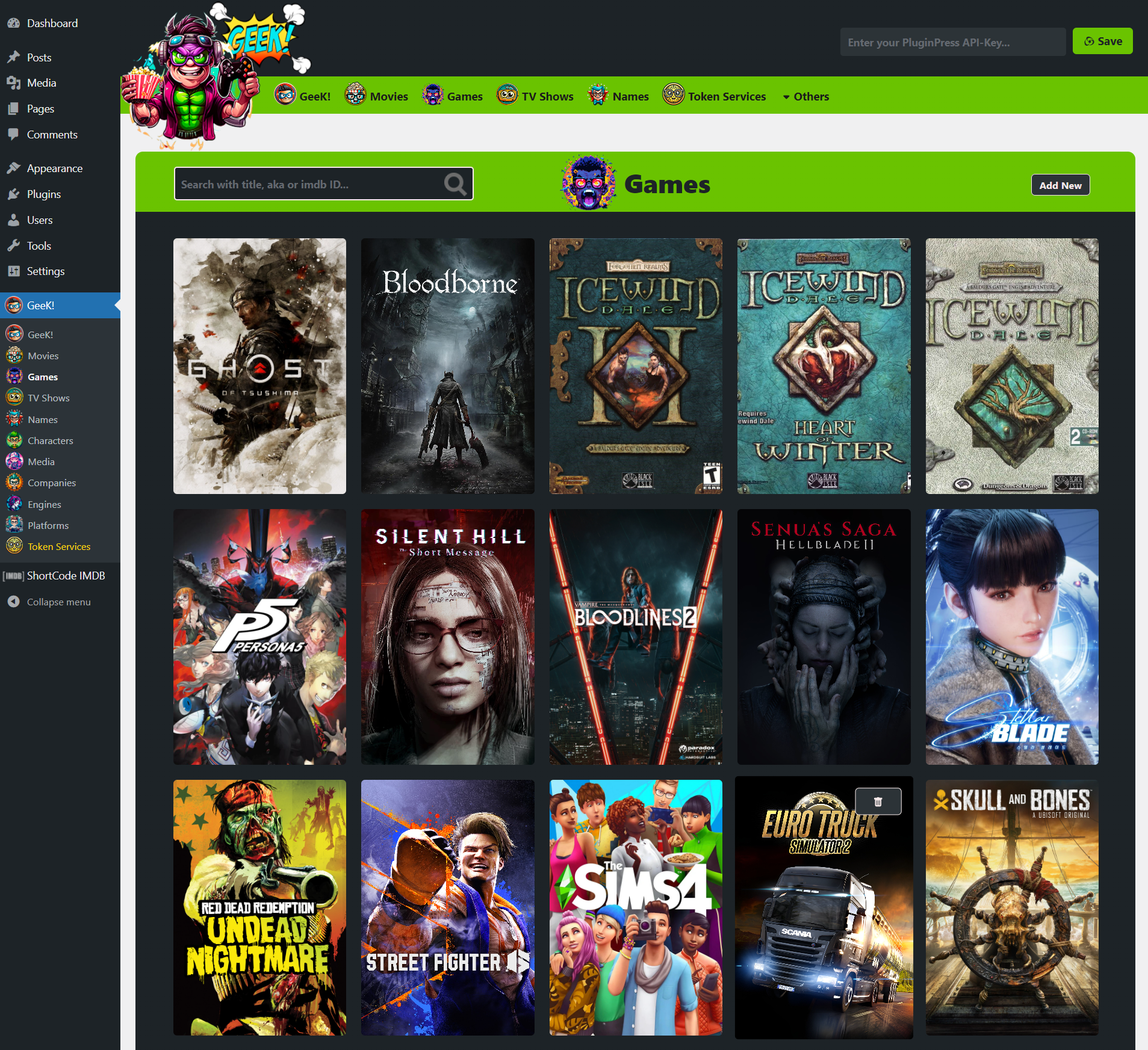This screenshot has height=1050, width=1148.
Task: Click the Engines icon in sidebar submenu
Action: click(14, 504)
